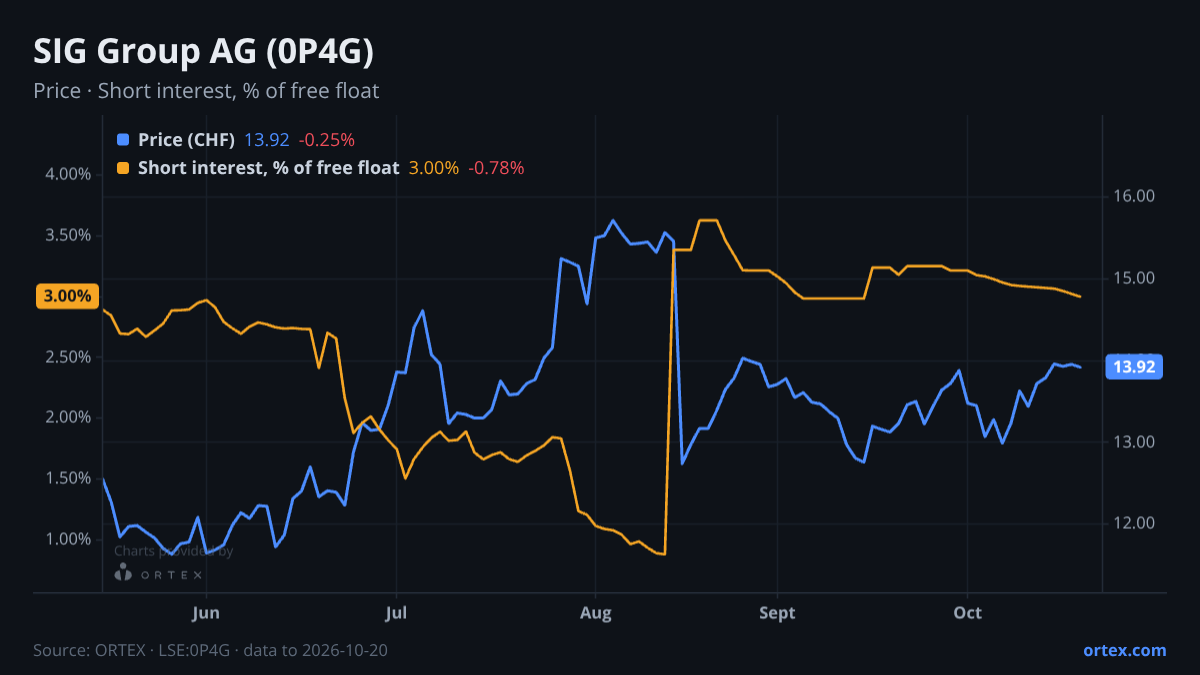Click the blue 13.92 axis badge
Viewport: 1200px width, 675px height.
point(1134,367)
